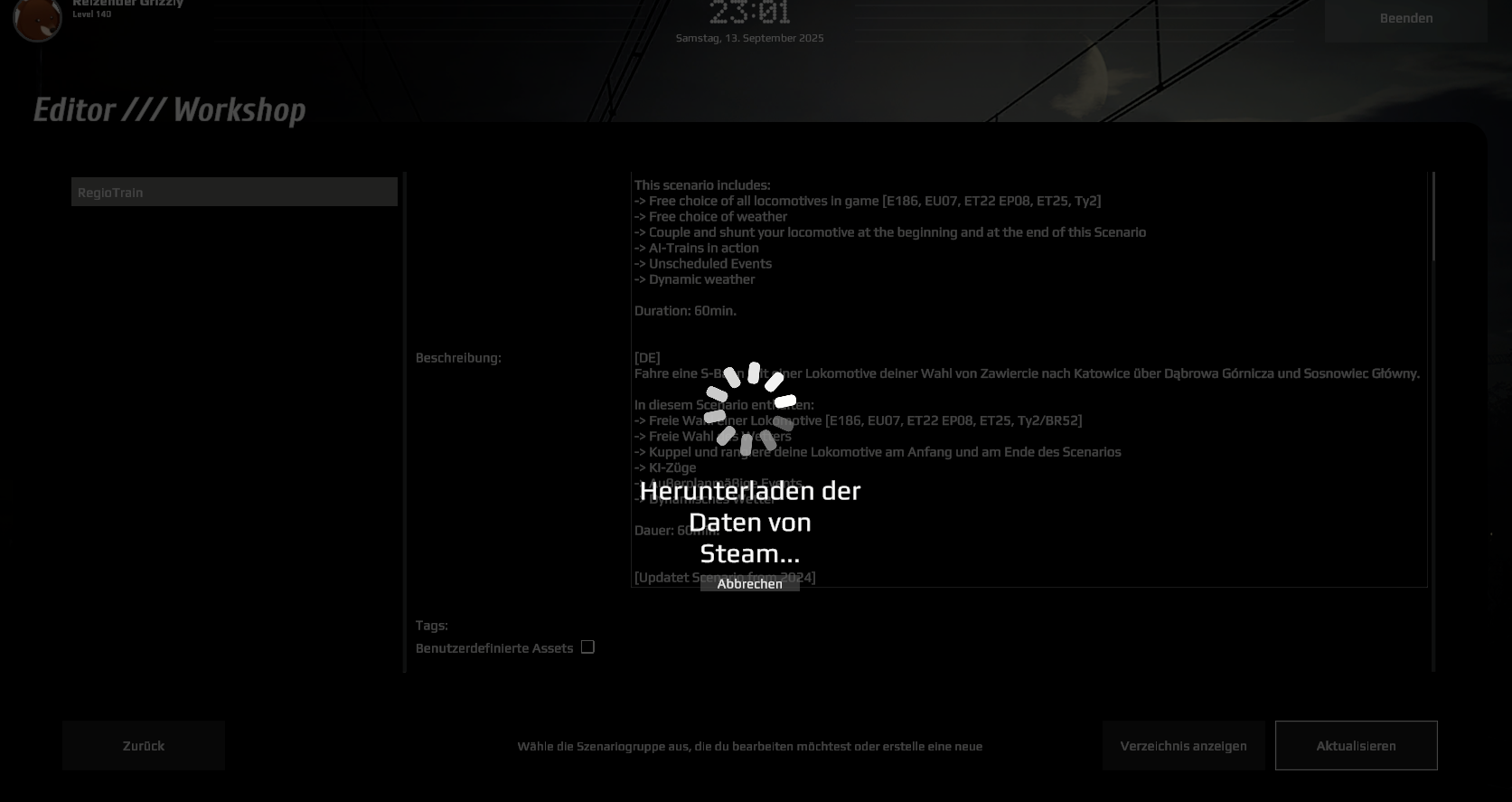Viewport: 1512px width, 802px height.
Task: Open Verzeichnis anzeigen
Action: pos(1184,746)
